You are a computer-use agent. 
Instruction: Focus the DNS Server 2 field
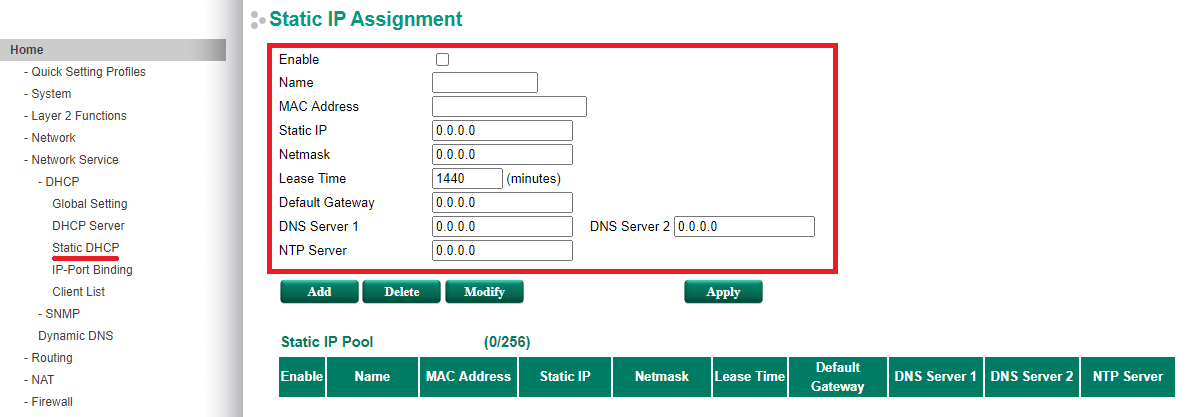(745, 227)
